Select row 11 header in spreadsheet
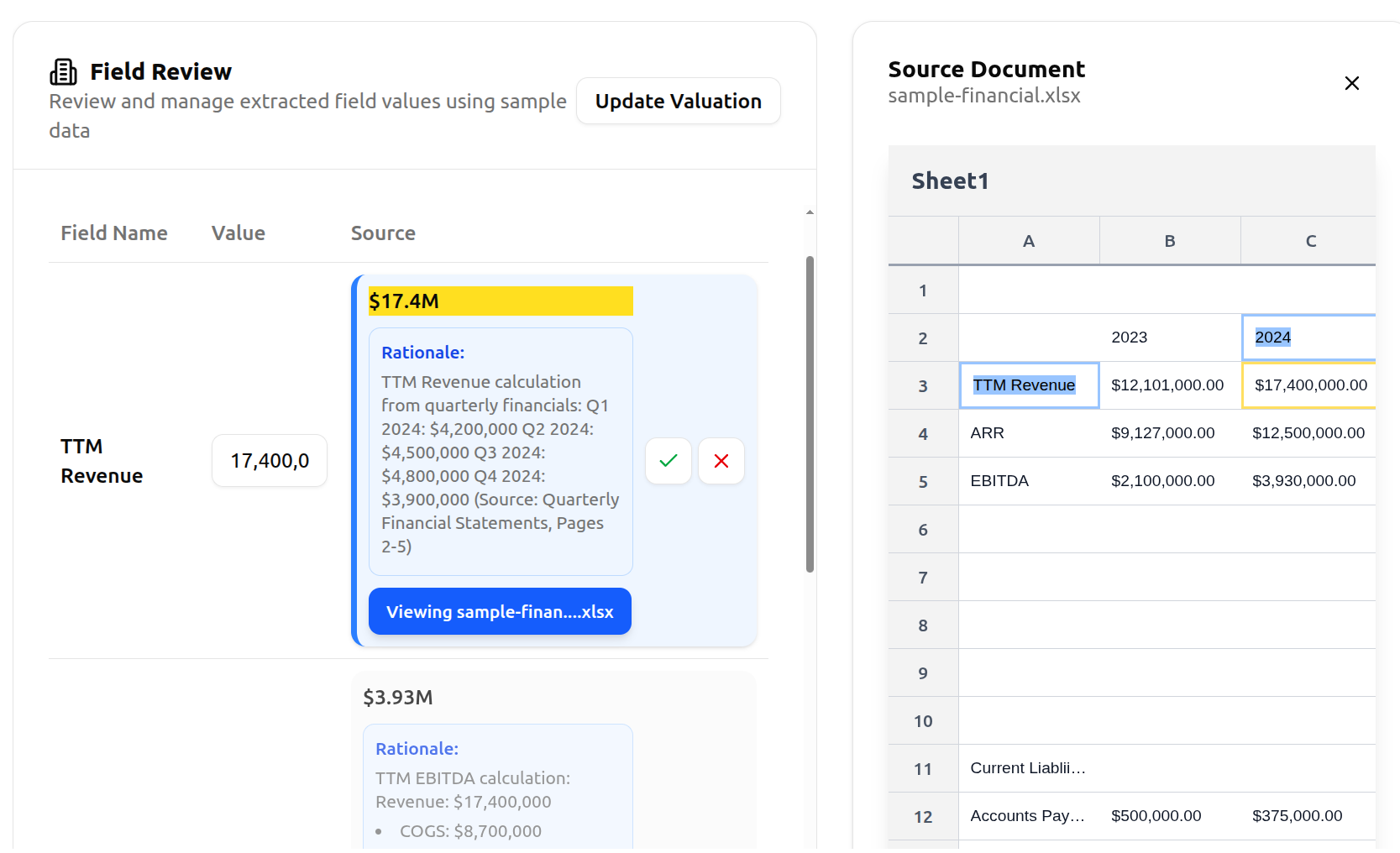Viewport: 1400px width, 853px height. (923, 769)
